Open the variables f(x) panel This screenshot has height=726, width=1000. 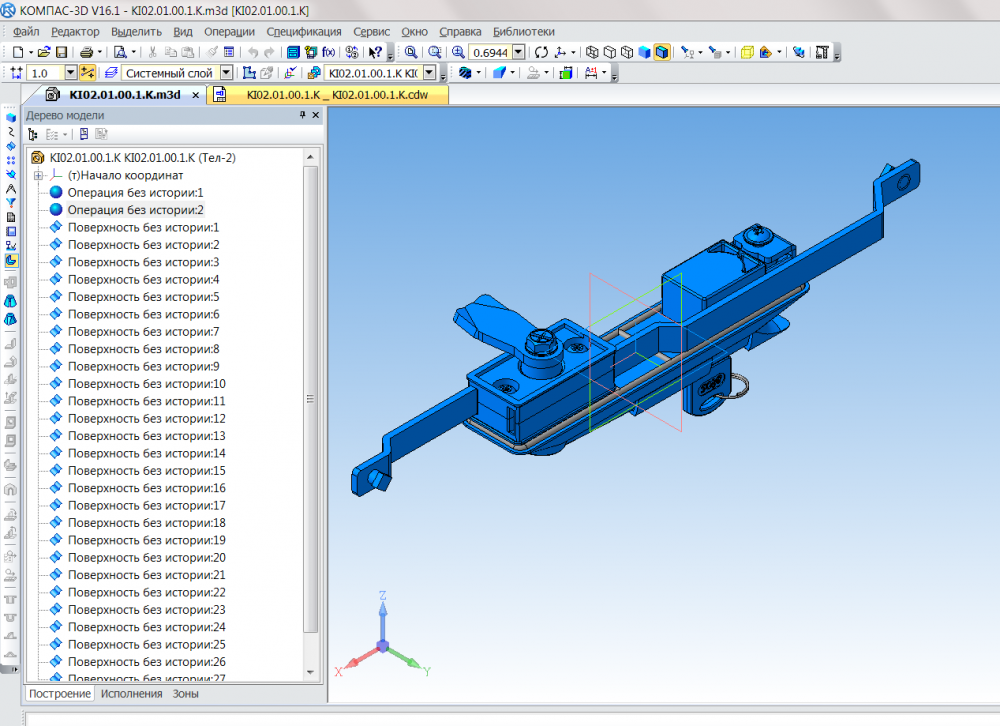coord(327,52)
